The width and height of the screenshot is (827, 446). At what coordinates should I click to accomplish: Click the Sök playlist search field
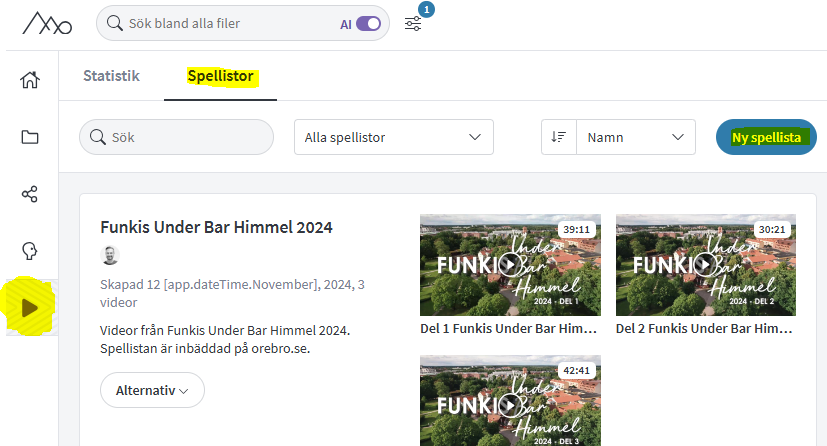(x=177, y=137)
